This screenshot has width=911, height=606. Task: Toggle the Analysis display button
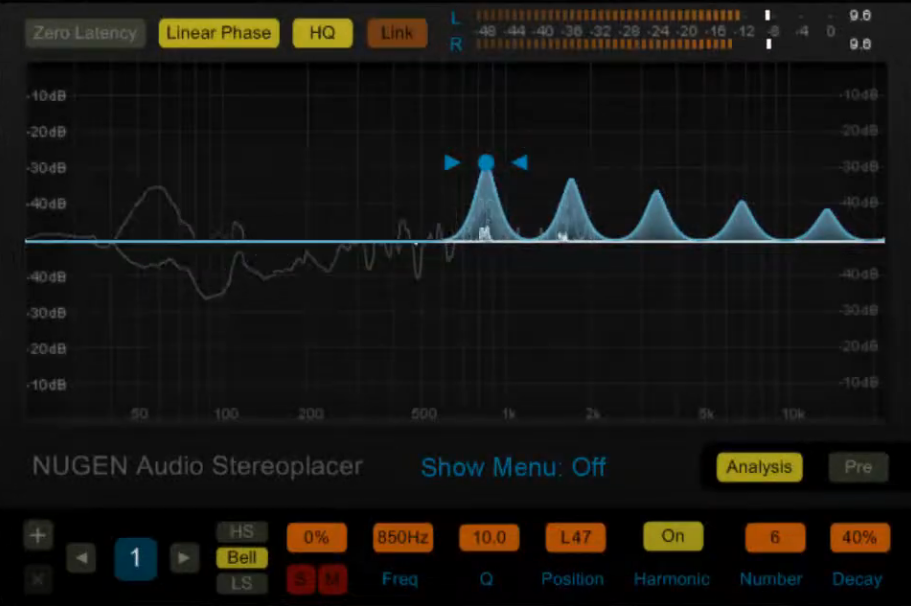759,467
